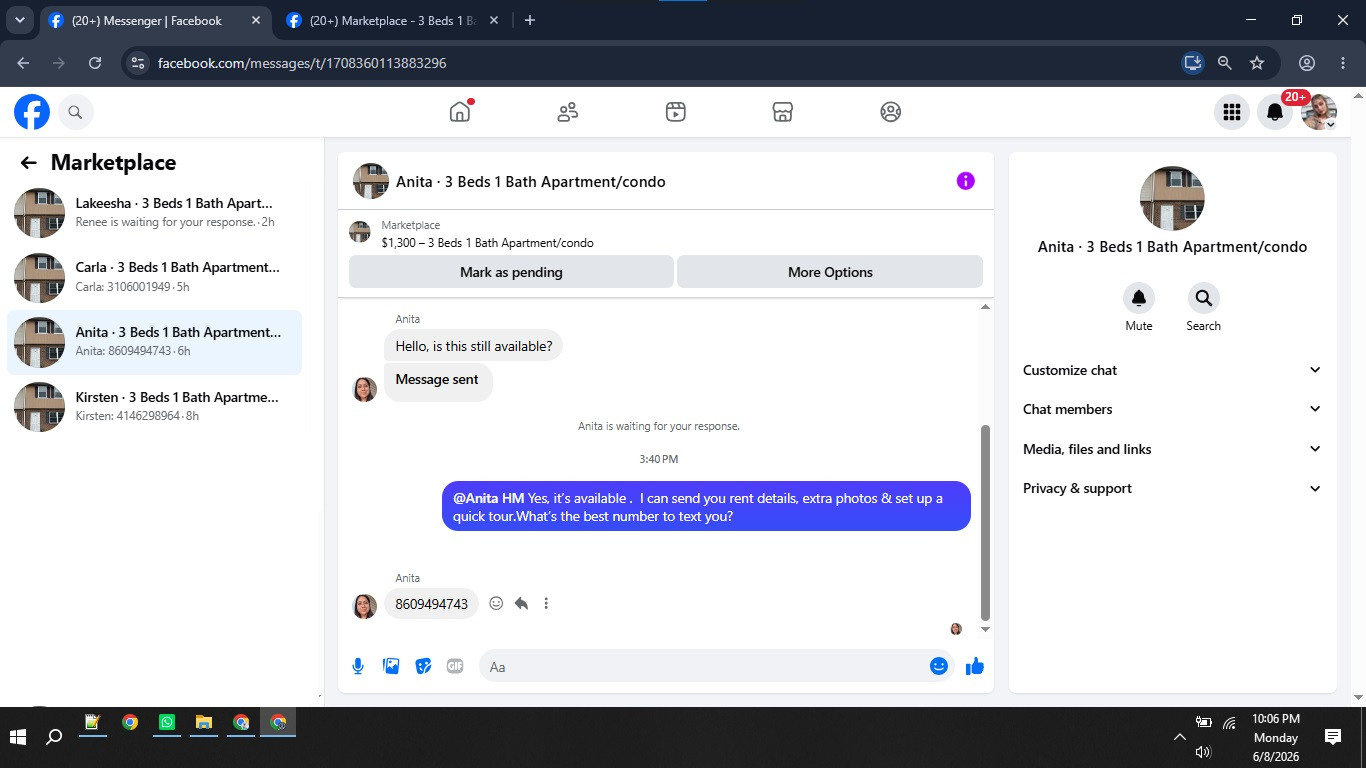
Task: Click Mark as pending button
Action: tap(511, 272)
